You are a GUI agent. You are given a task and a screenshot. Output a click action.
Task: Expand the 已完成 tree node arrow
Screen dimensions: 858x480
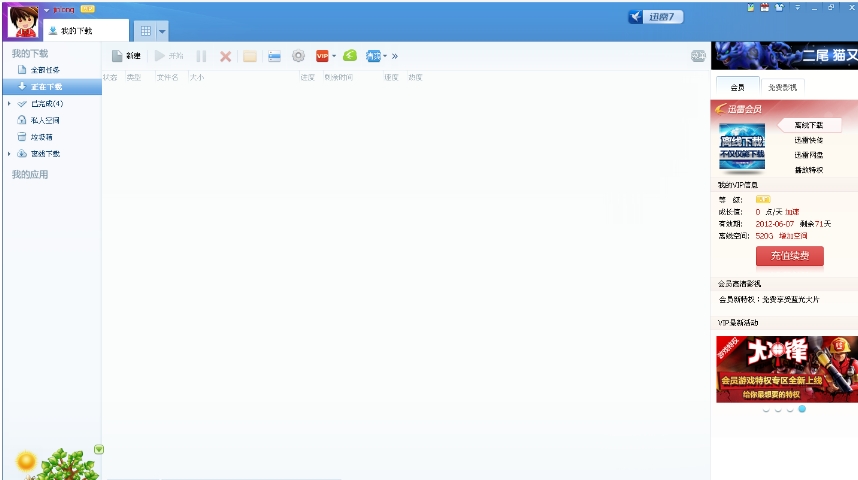click(x=9, y=103)
